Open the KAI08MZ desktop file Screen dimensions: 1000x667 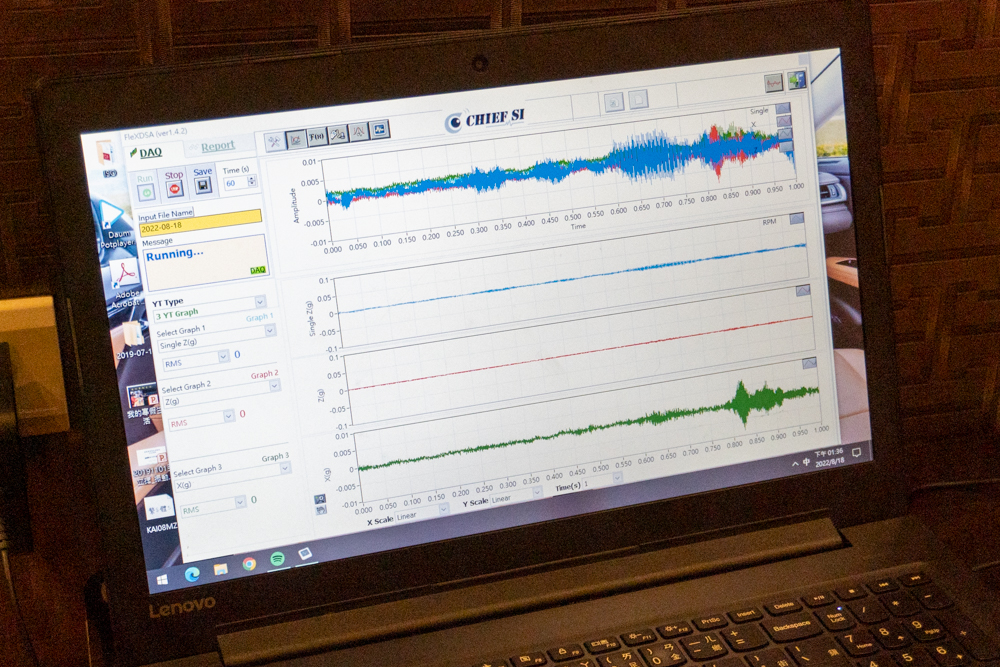pos(159,514)
